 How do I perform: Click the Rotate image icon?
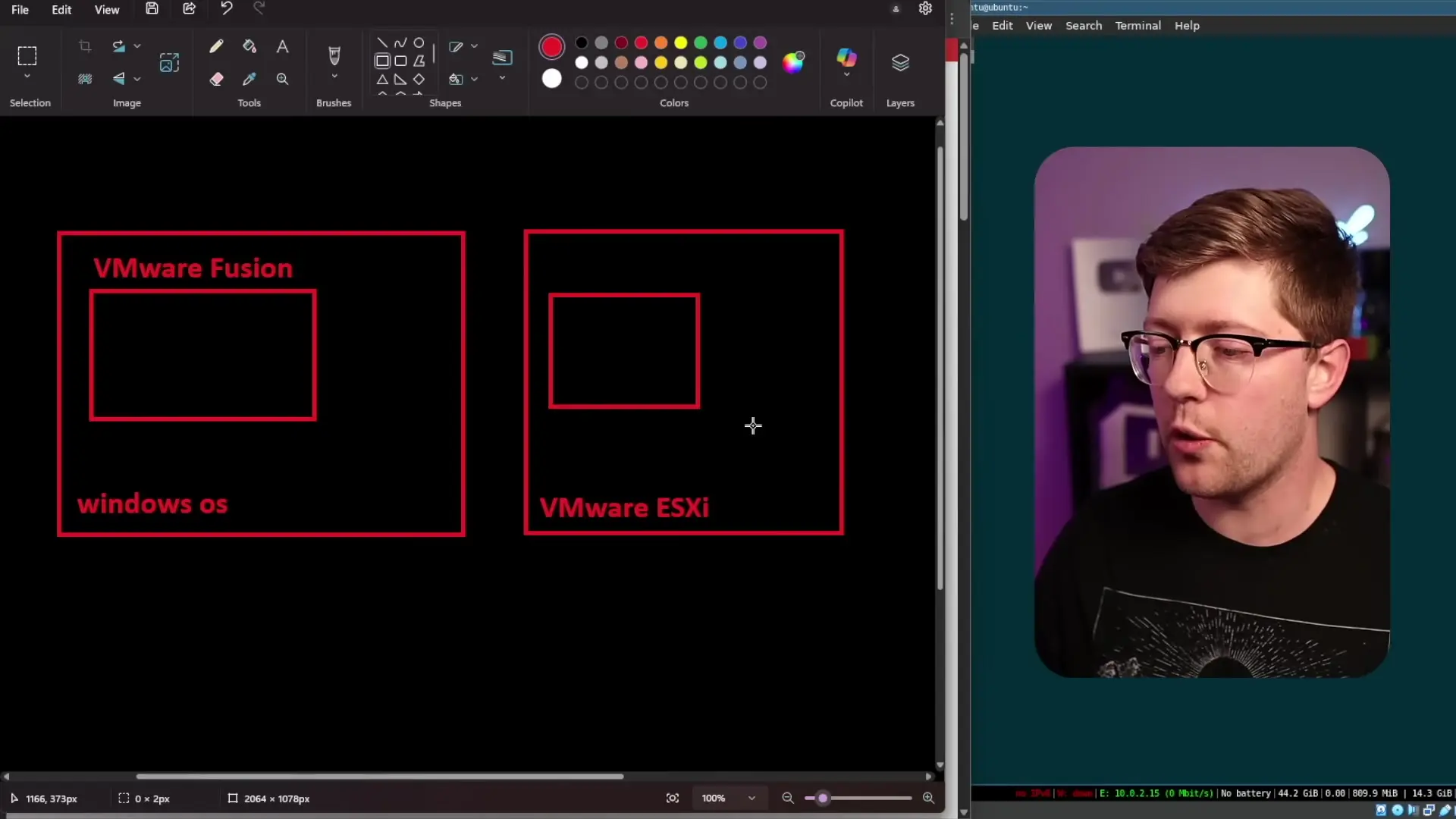tap(119, 46)
